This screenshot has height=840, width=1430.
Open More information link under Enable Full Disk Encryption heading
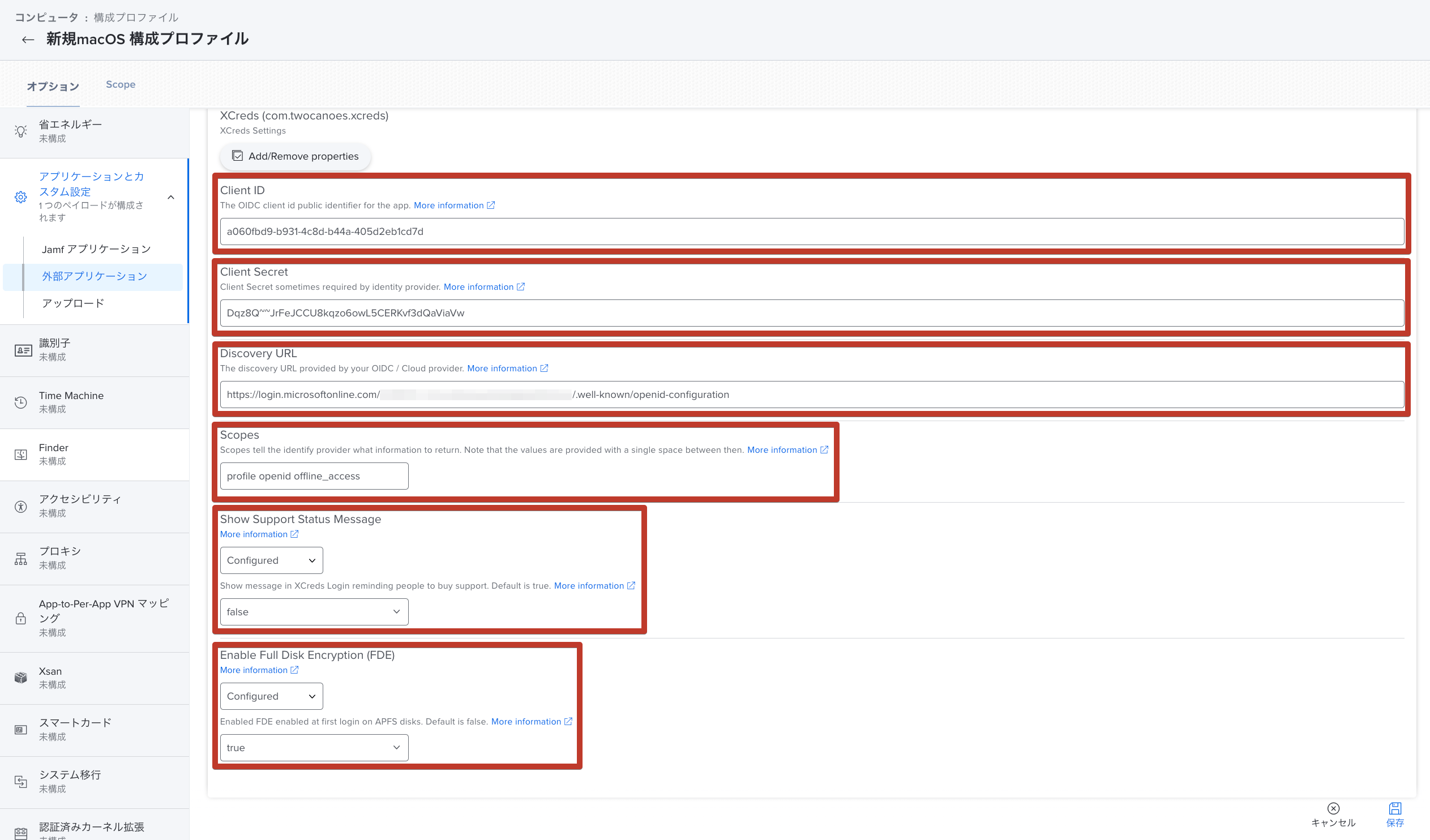(x=259, y=670)
